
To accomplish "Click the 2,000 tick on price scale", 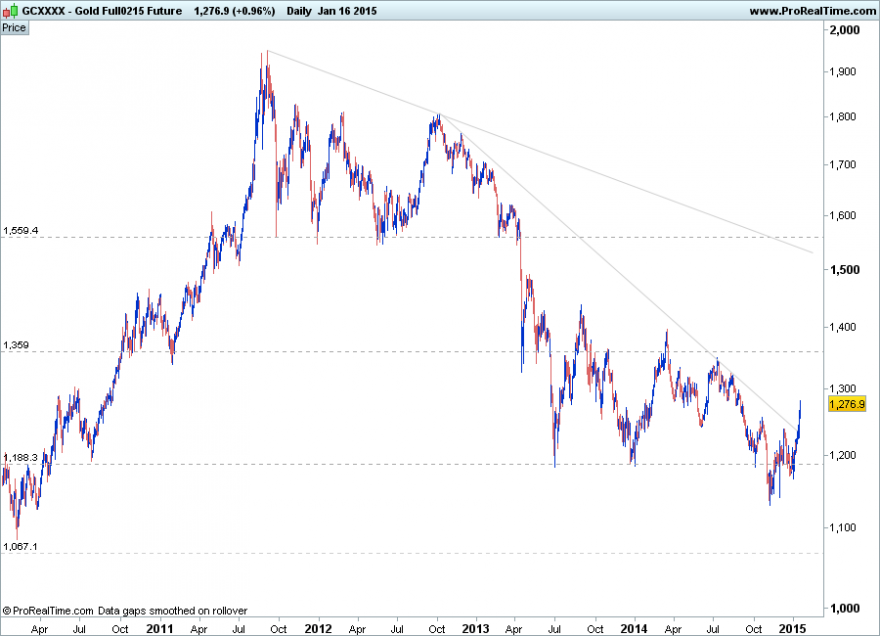I will (845, 30).
